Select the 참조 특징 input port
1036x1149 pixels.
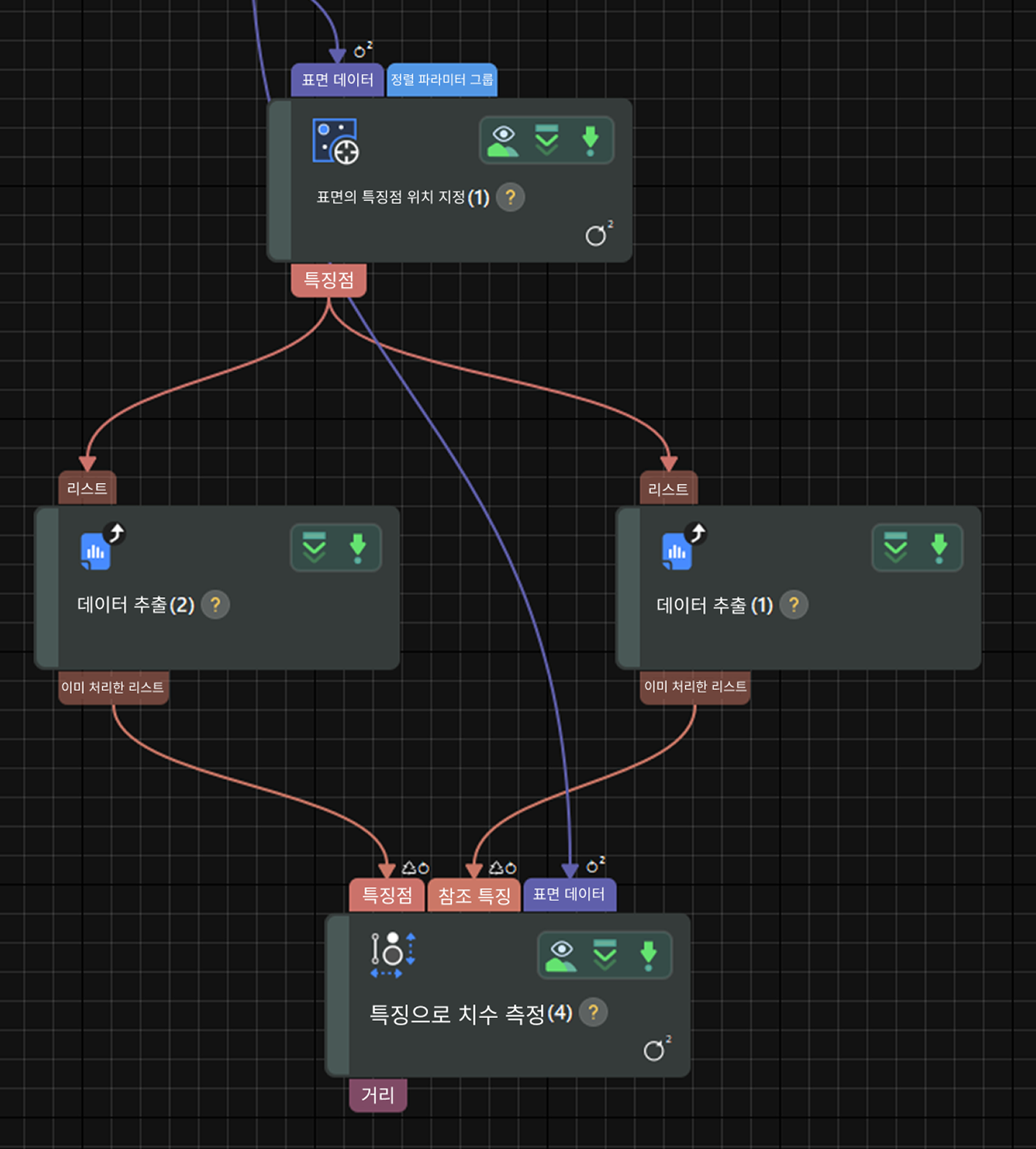pyautogui.click(x=474, y=895)
